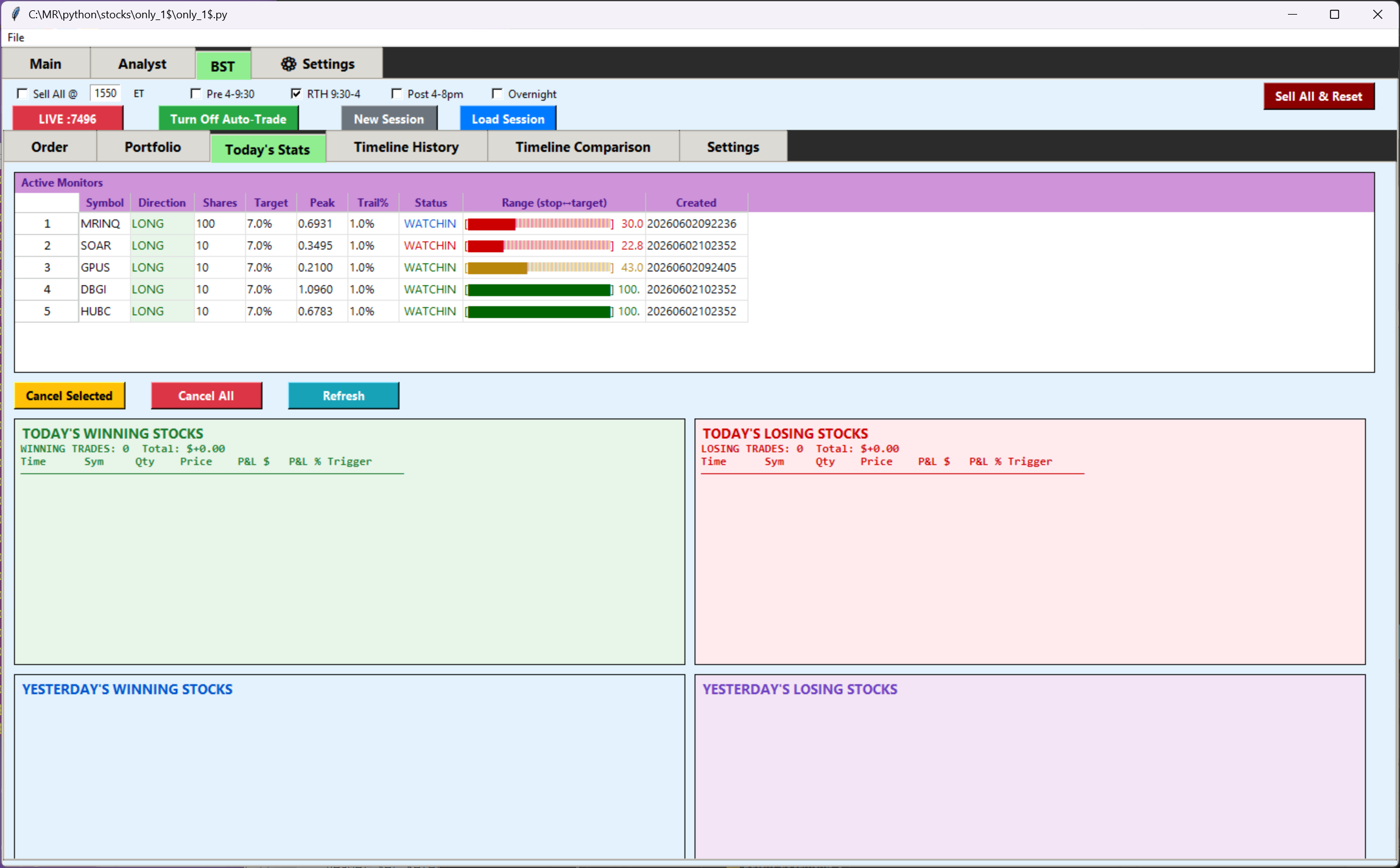Sort by the Direction column header
Viewport: 1400px width, 868px height.
162,203
